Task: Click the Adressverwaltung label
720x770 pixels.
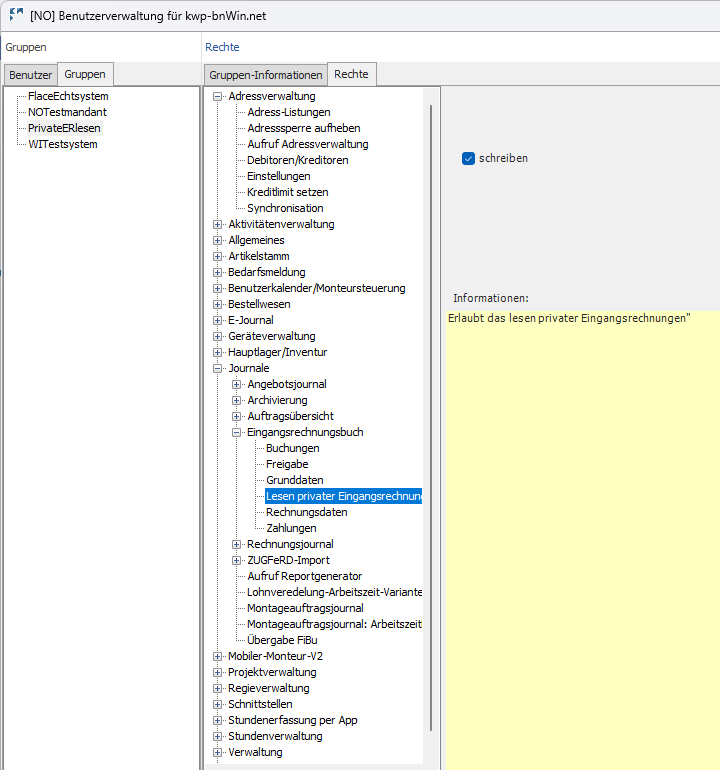Action: click(272, 96)
